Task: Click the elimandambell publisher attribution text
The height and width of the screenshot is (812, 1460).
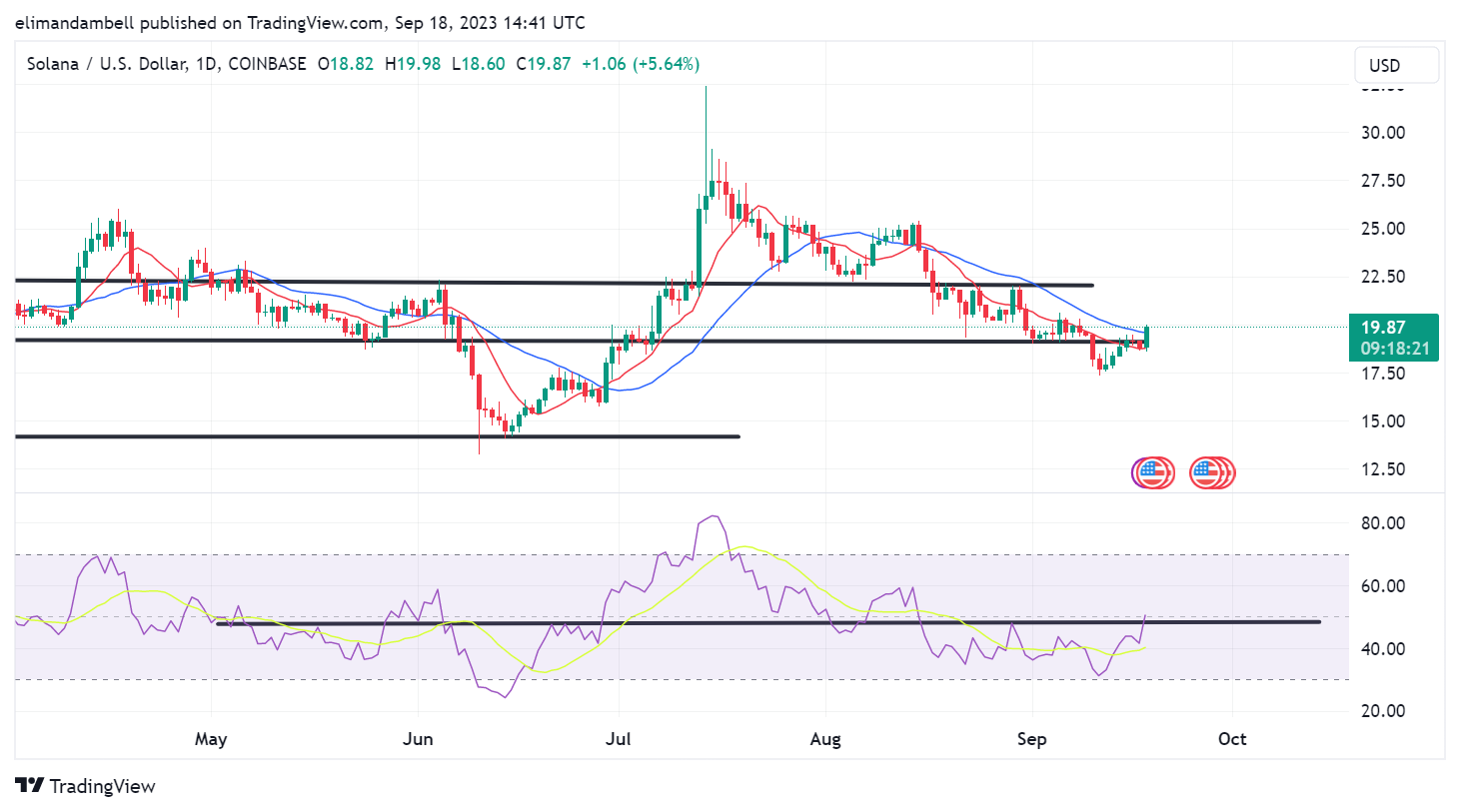Action: [76, 22]
